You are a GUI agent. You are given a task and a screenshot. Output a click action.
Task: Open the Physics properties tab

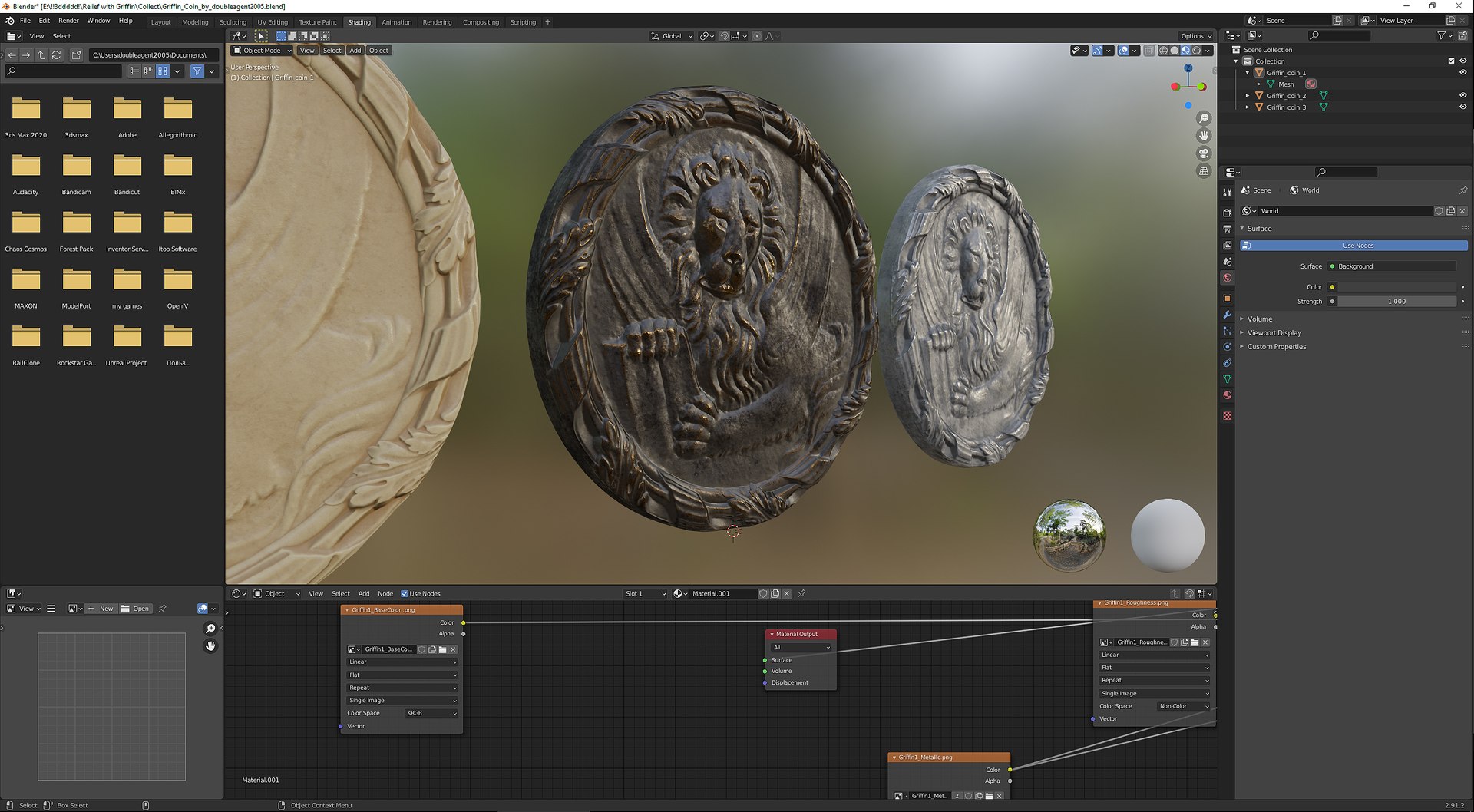click(x=1227, y=346)
